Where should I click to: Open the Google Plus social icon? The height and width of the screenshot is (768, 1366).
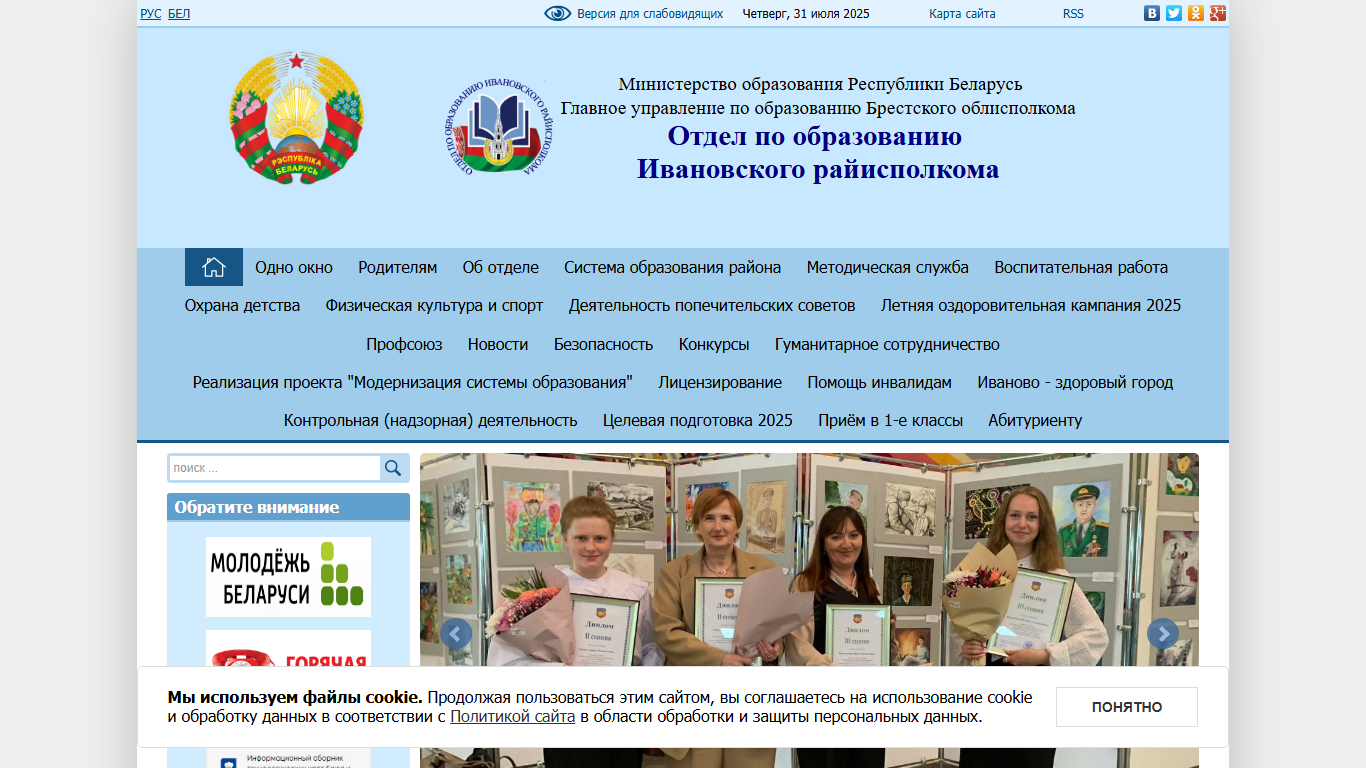click(1218, 13)
